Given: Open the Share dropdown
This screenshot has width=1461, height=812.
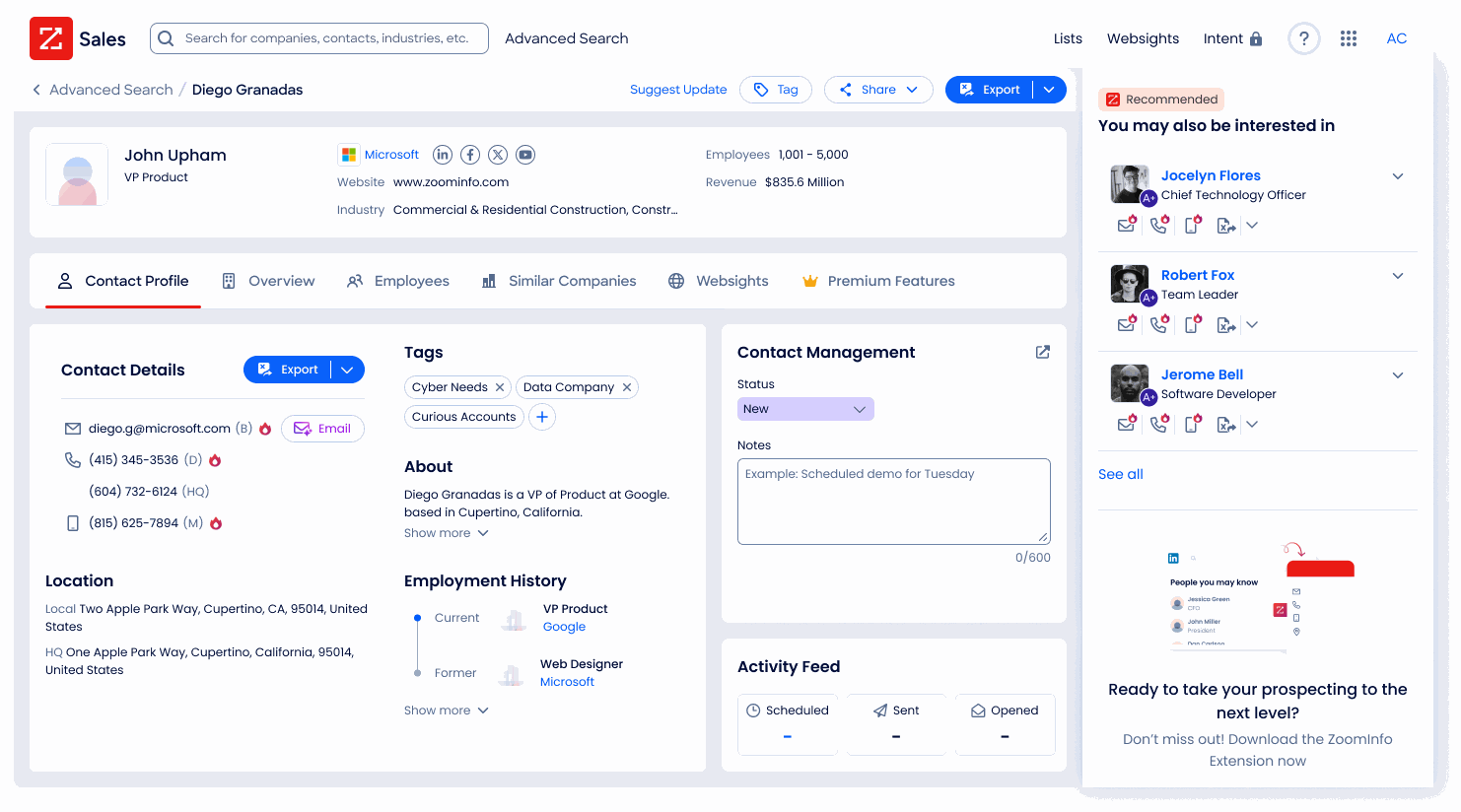Looking at the screenshot, I should (878, 90).
